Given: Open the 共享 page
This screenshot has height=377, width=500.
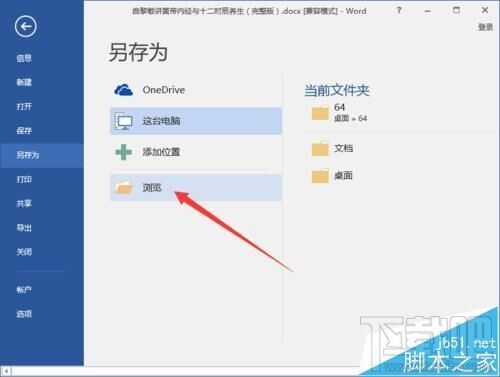Looking at the screenshot, I should click(24, 203).
